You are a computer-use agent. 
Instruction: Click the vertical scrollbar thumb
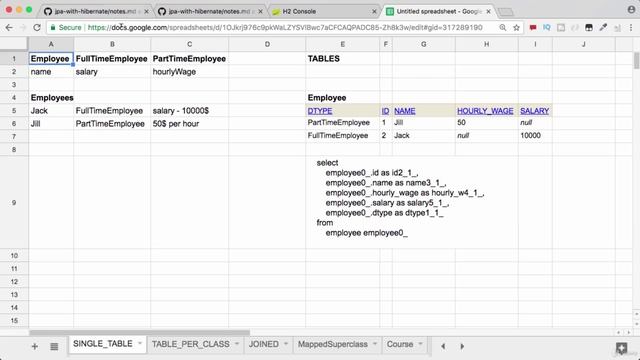tap(636, 60)
